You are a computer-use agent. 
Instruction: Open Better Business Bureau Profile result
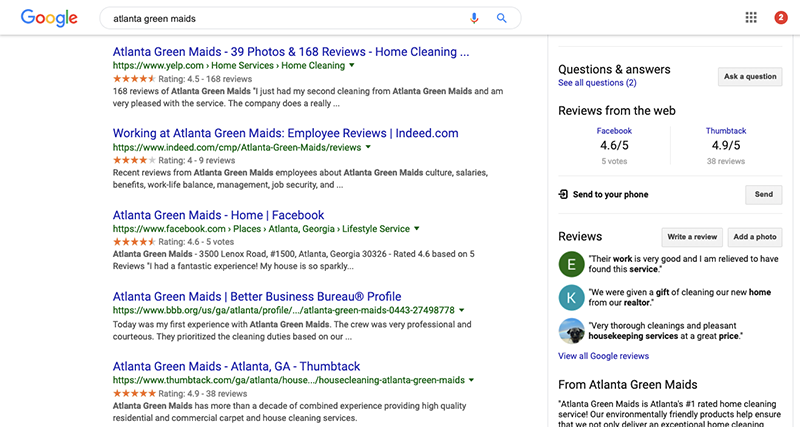[x=257, y=296]
